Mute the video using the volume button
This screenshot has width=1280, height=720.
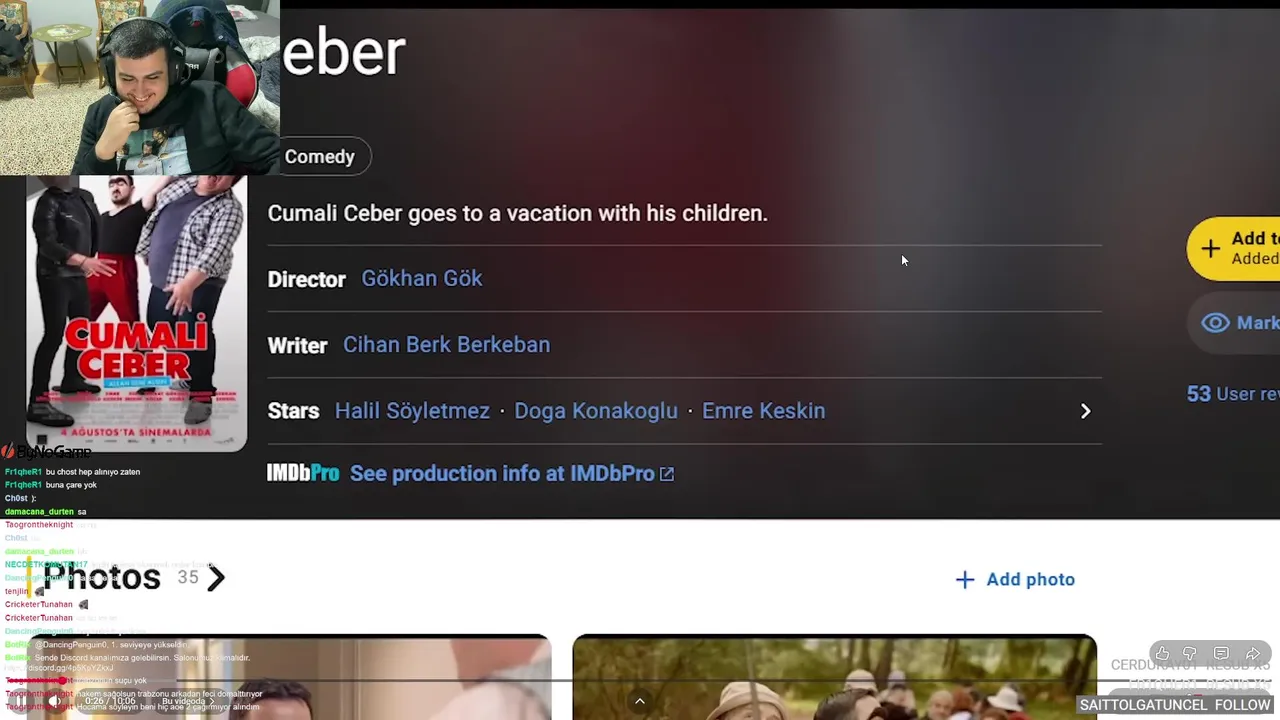click(x=56, y=701)
